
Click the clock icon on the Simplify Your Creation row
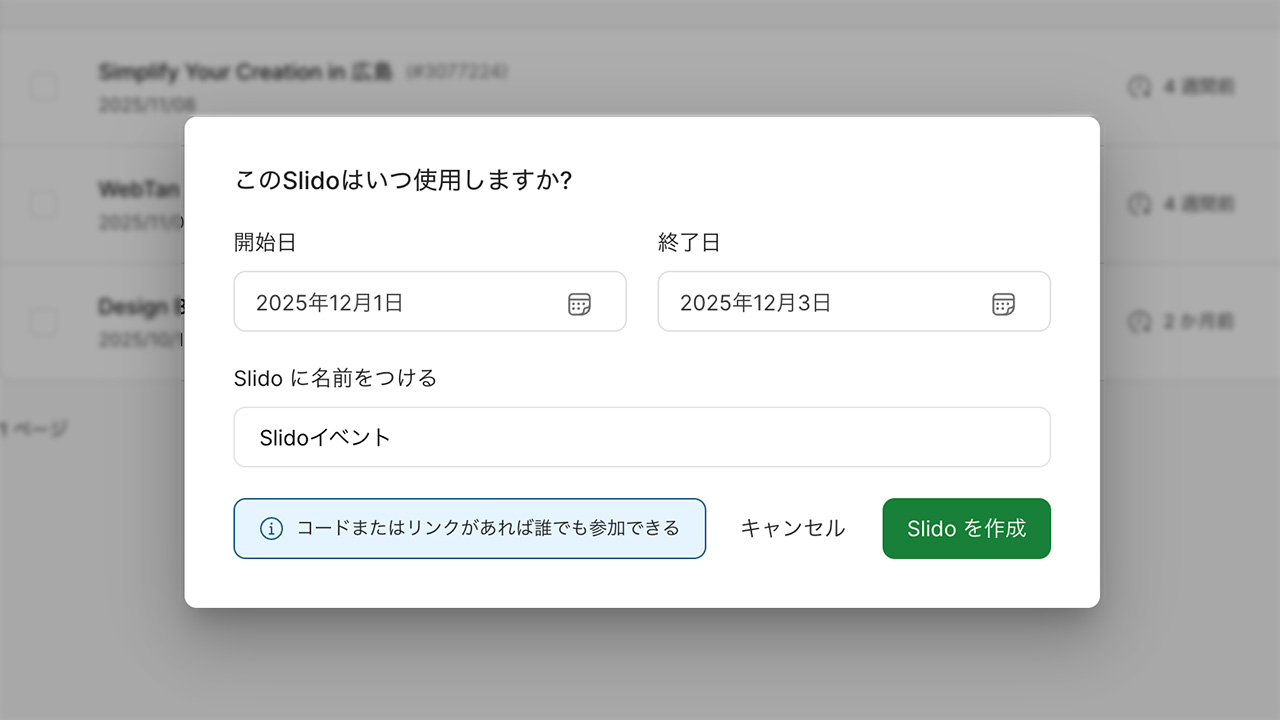[x=1139, y=87]
